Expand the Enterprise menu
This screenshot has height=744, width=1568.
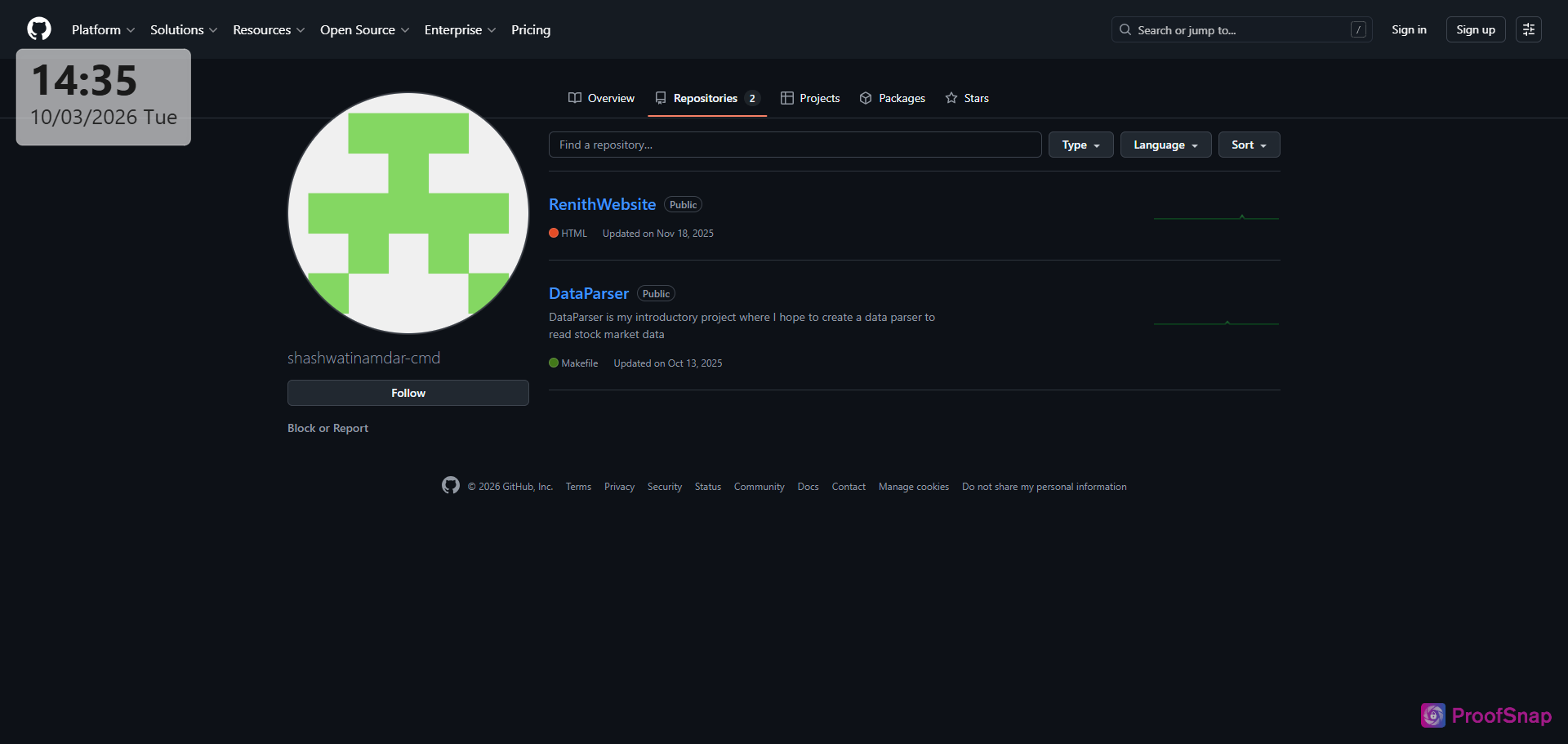460,29
